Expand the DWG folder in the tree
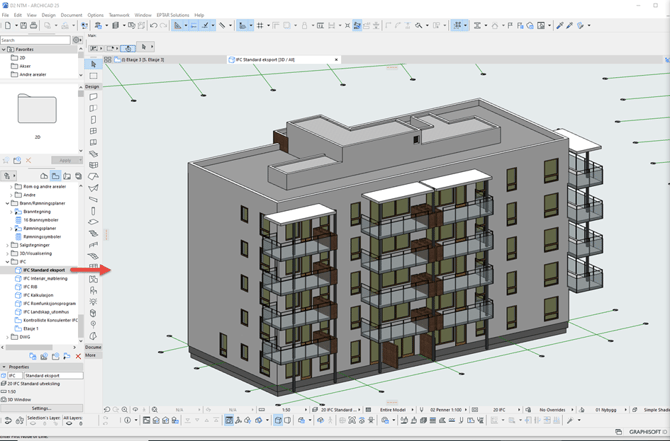The height and width of the screenshot is (441, 670). (x=8, y=337)
